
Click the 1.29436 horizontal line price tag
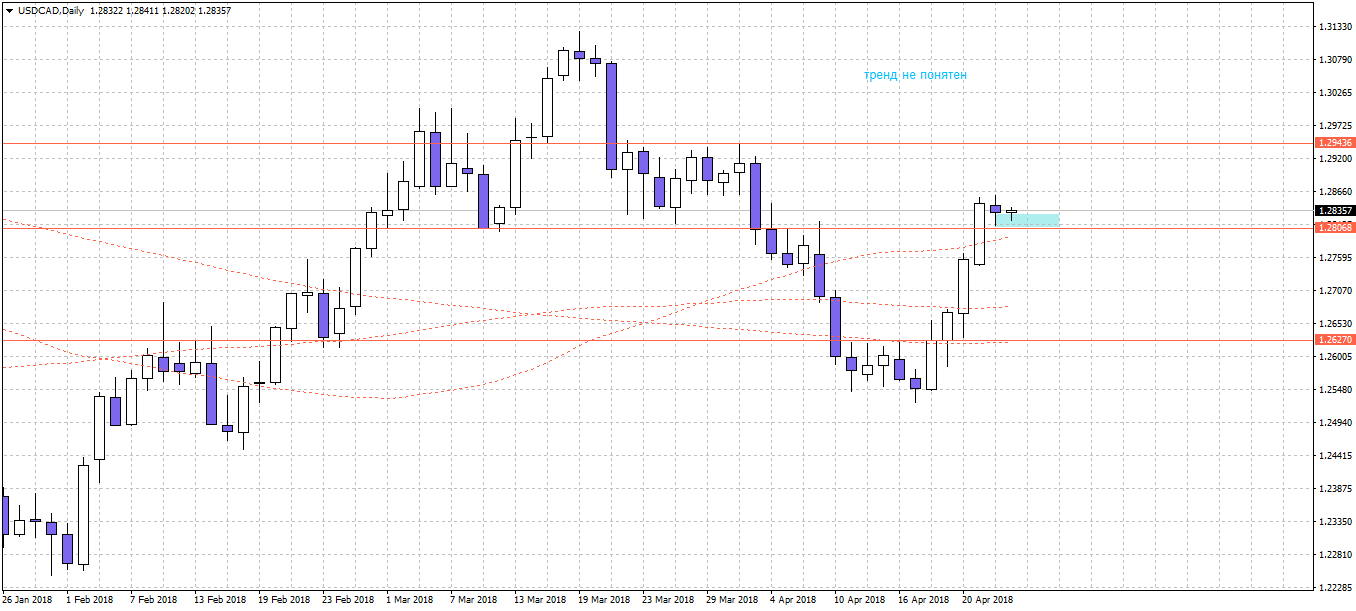1336,143
